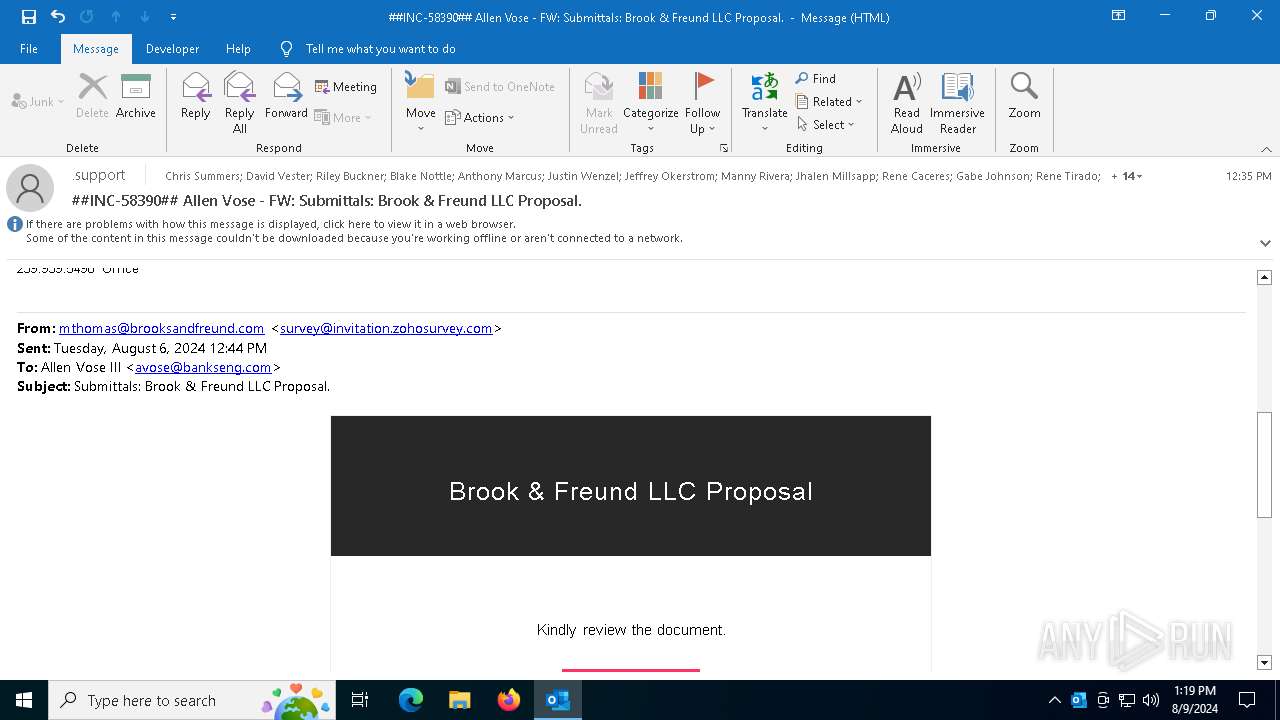This screenshot has width=1280, height=720.
Task: Switch to the Developer tab
Action: point(172,49)
